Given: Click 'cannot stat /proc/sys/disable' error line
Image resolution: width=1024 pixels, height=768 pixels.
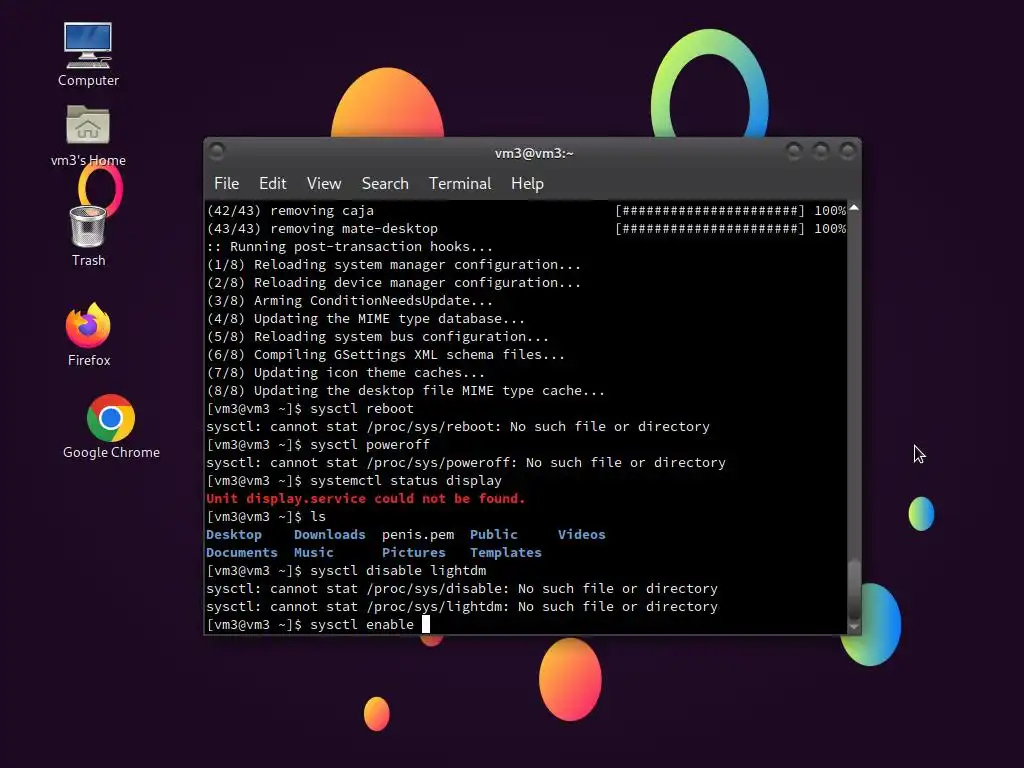Looking at the screenshot, I should pos(462,588).
